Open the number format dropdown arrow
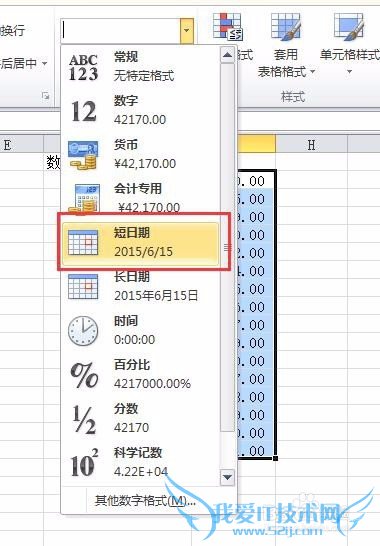Image resolution: width=380 pixels, height=546 pixels. point(187,31)
